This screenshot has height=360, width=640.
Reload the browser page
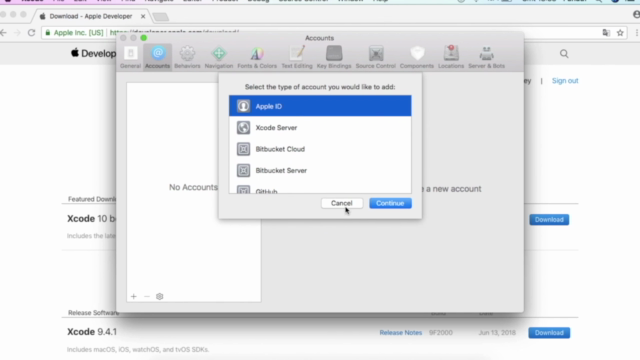coord(31,33)
